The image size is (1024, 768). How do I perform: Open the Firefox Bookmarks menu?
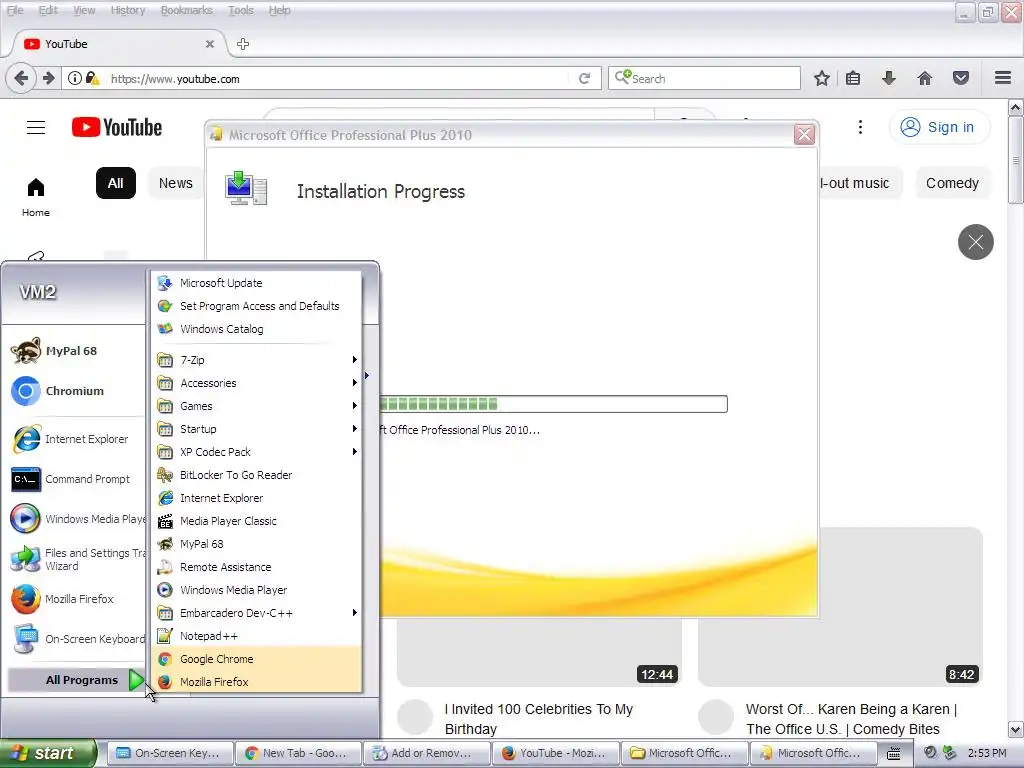[x=186, y=10]
